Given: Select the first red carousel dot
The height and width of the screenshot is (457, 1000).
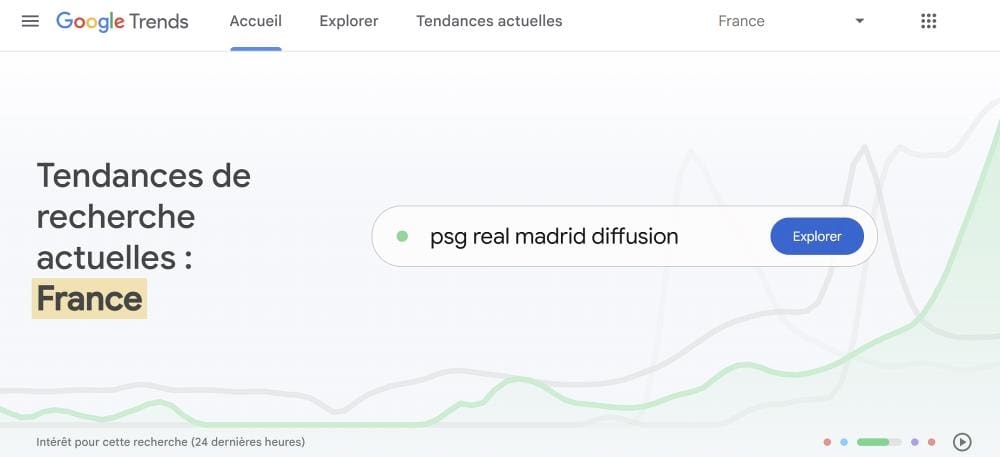Looking at the screenshot, I should coord(827,442).
